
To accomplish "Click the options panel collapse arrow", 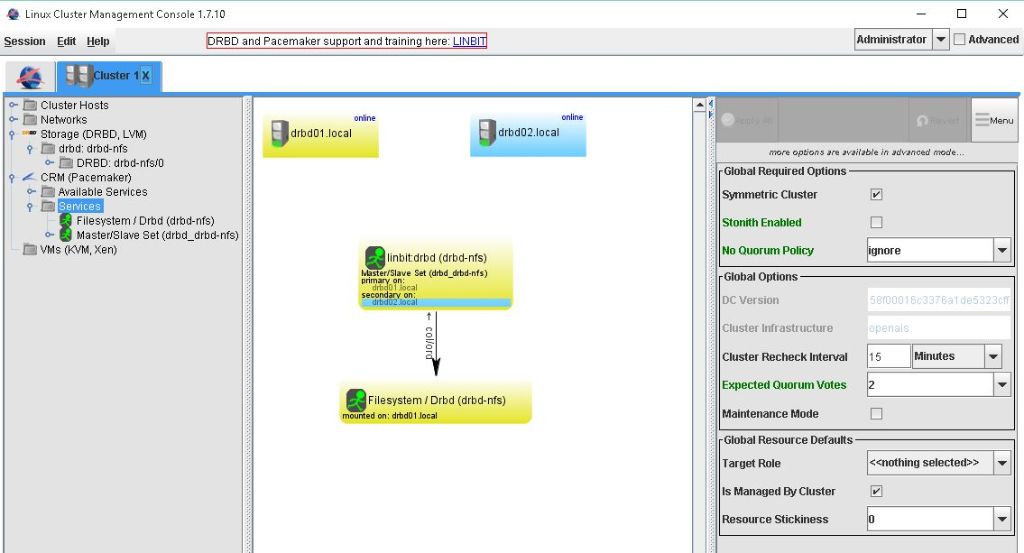I will pos(711,103).
